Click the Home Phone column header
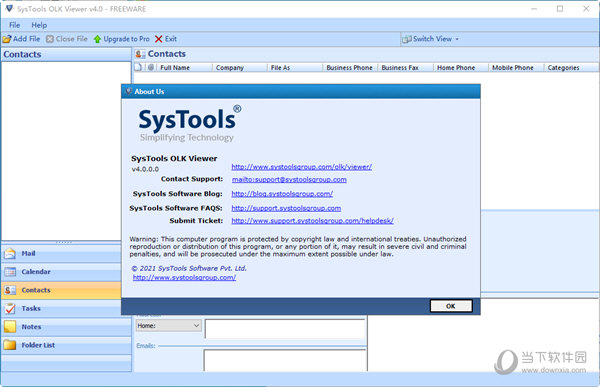Viewport: 600px width, 387px height. [460, 67]
